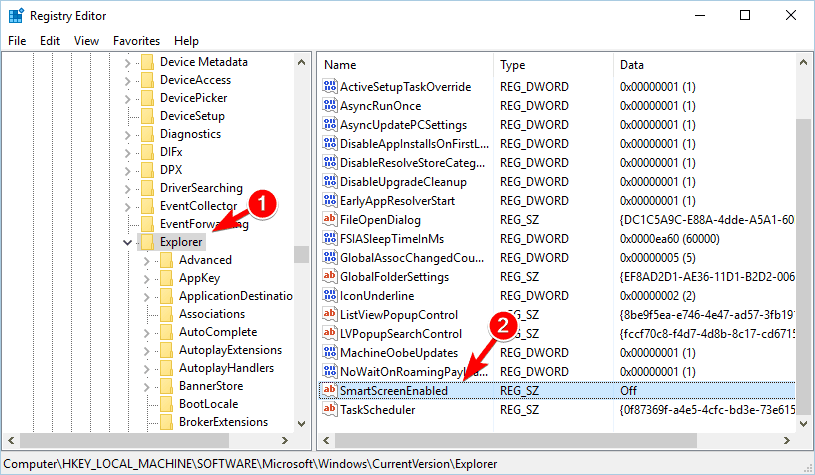Click REG_SZ type of TaskScheduler row
The width and height of the screenshot is (815, 475).
pos(519,410)
